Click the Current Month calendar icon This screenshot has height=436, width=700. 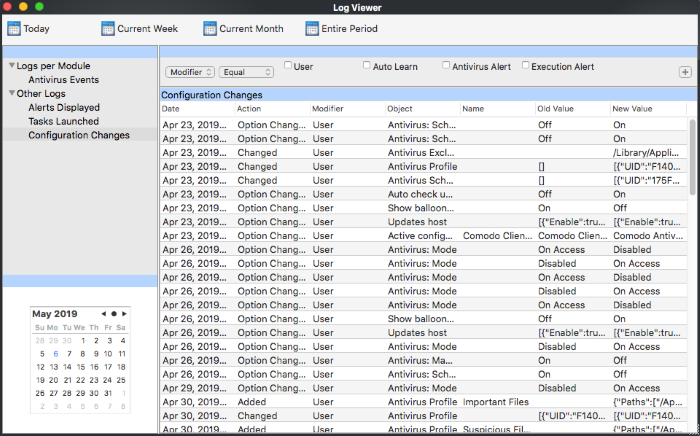pyautogui.click(x=210, y=29)
